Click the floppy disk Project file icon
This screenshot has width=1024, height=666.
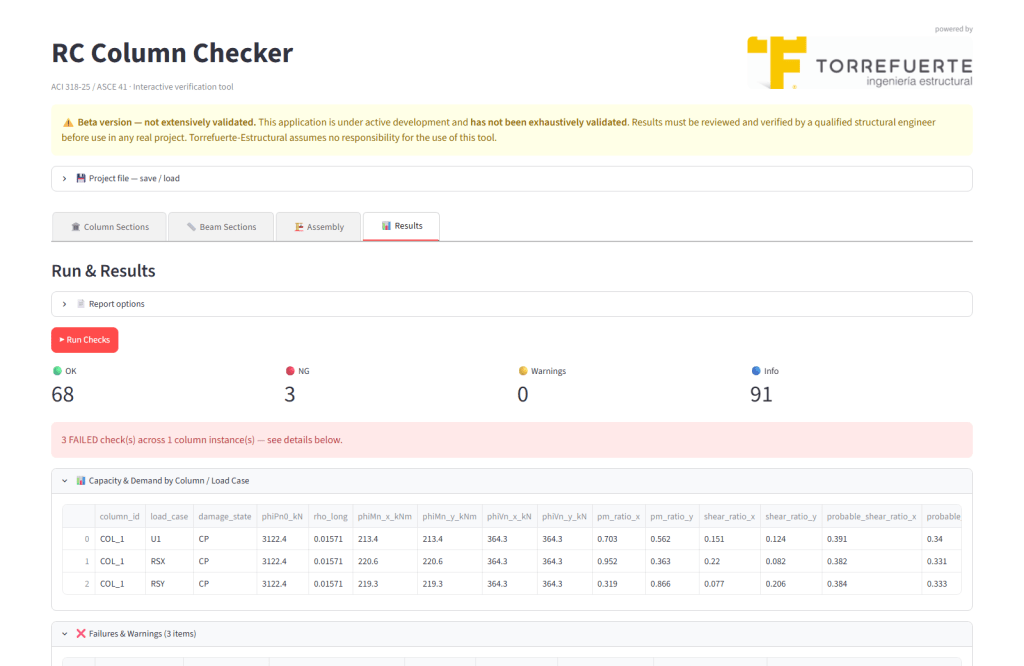(81, 178)
